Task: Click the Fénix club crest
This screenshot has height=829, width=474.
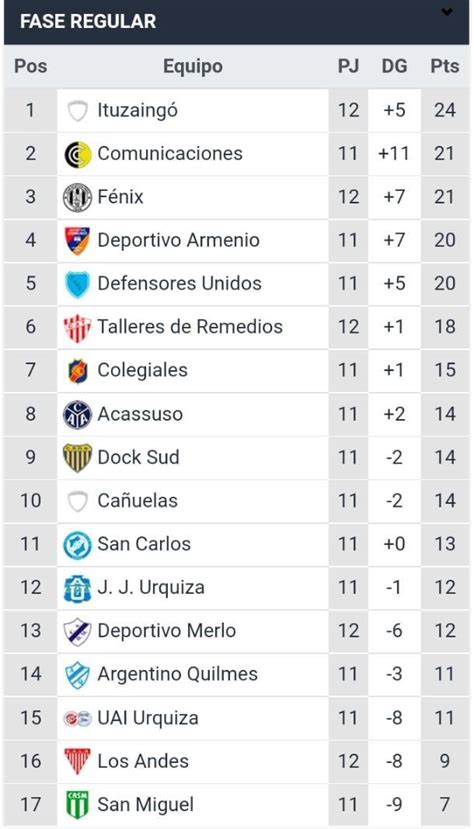Action: click(x=78, y=197)
